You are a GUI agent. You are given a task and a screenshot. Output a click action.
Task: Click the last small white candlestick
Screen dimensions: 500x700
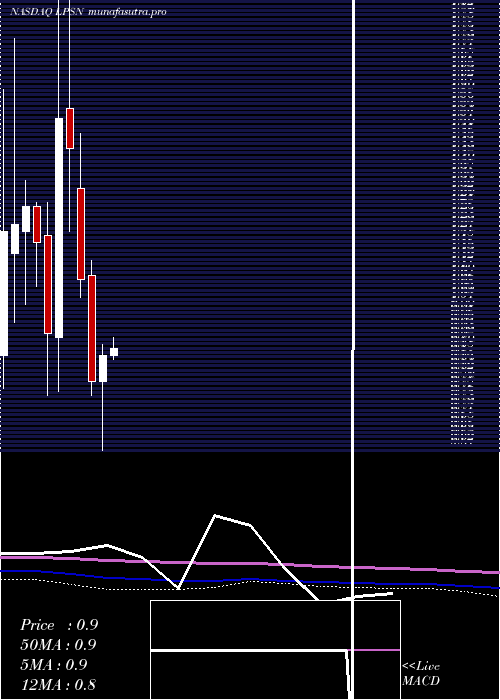(x=114, y=352)
